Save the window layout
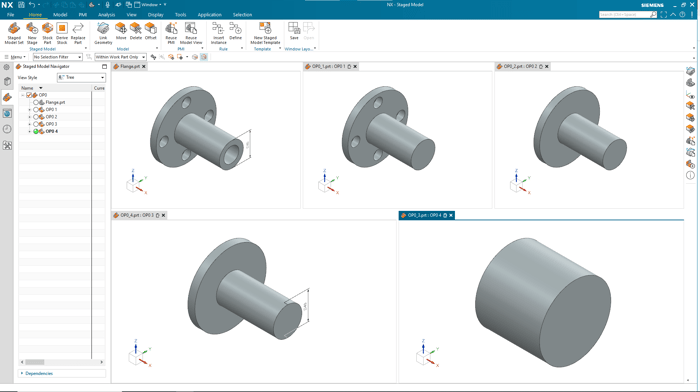700x392 pixels. coord(294,31)
